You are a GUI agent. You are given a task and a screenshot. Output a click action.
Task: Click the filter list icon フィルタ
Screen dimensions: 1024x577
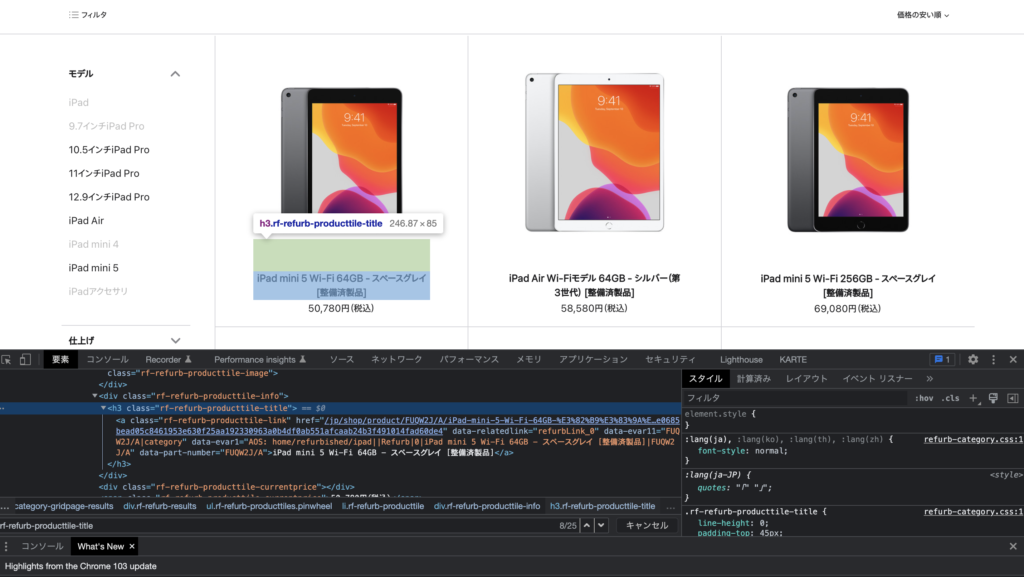tap(88, 14)
